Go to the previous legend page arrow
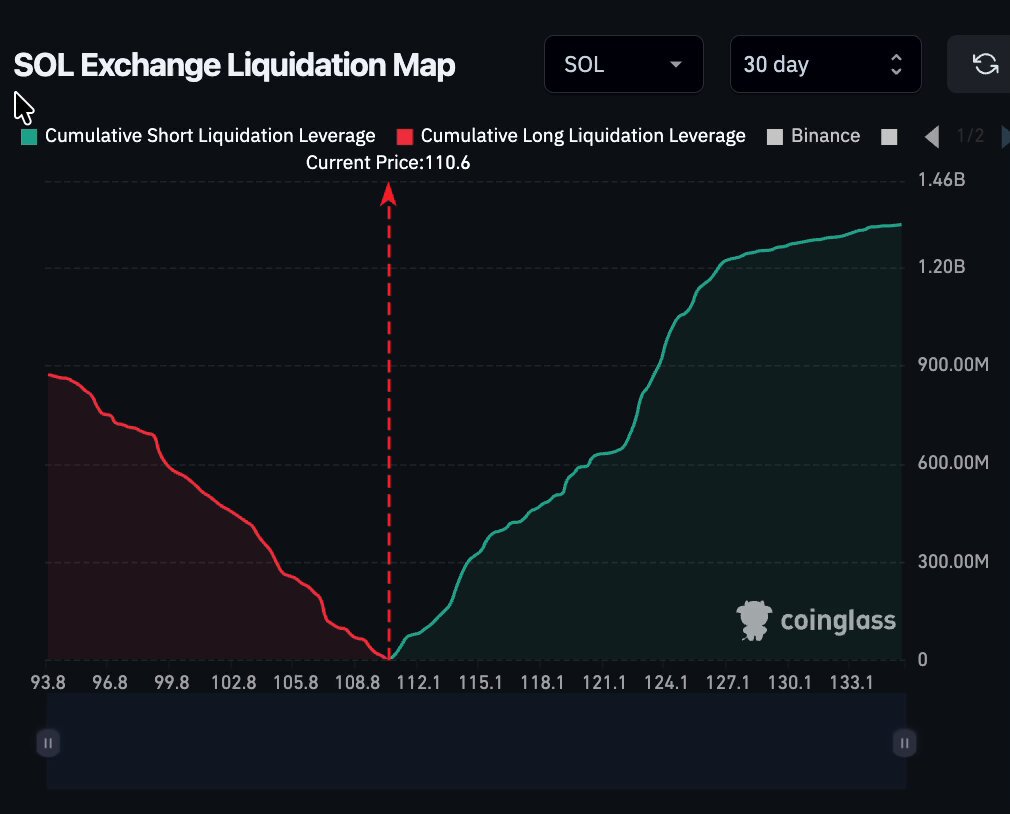This screenshot has height=814, width=1010. [932, 137]
